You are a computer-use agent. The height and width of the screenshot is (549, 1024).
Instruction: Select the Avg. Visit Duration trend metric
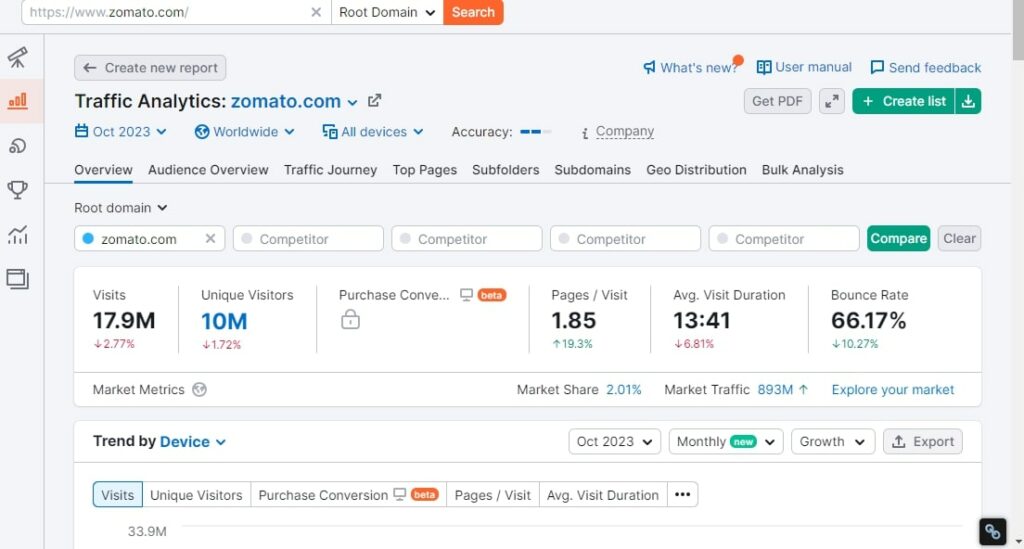603,495
